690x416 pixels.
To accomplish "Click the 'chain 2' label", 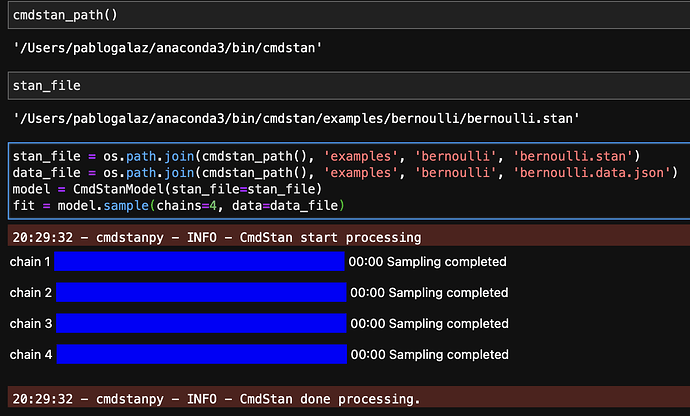I will coord(31,292).
